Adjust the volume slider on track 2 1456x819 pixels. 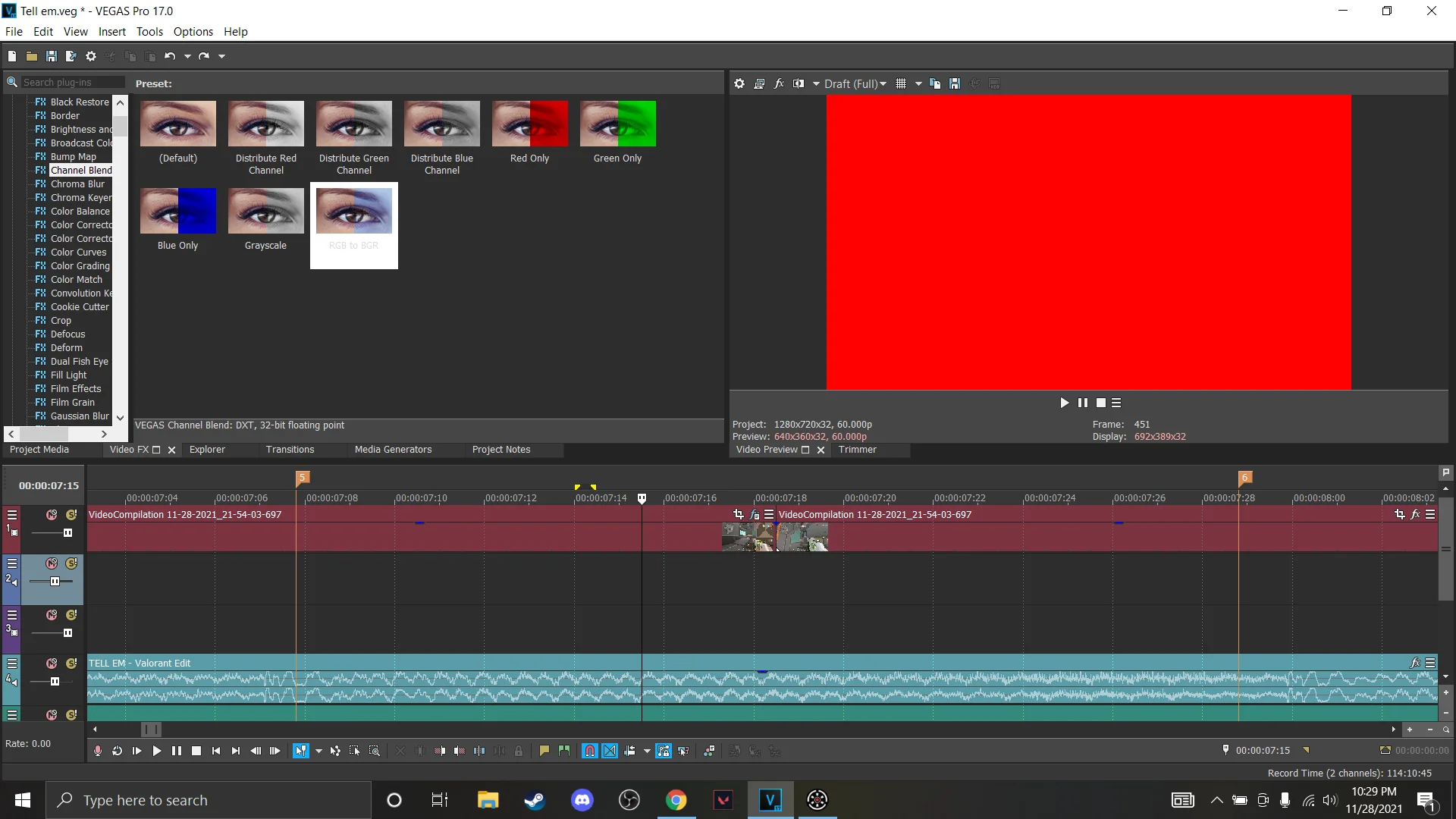tap(53, 580)
